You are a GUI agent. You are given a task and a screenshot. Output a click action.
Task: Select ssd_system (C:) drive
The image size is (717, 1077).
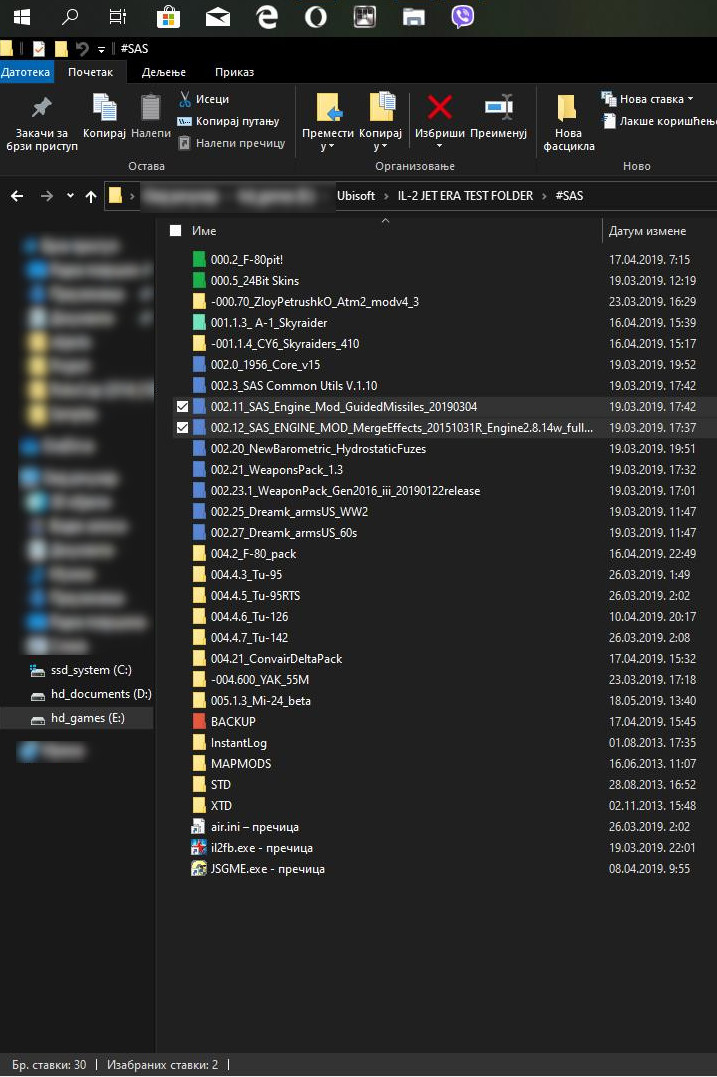pos(91,670)
